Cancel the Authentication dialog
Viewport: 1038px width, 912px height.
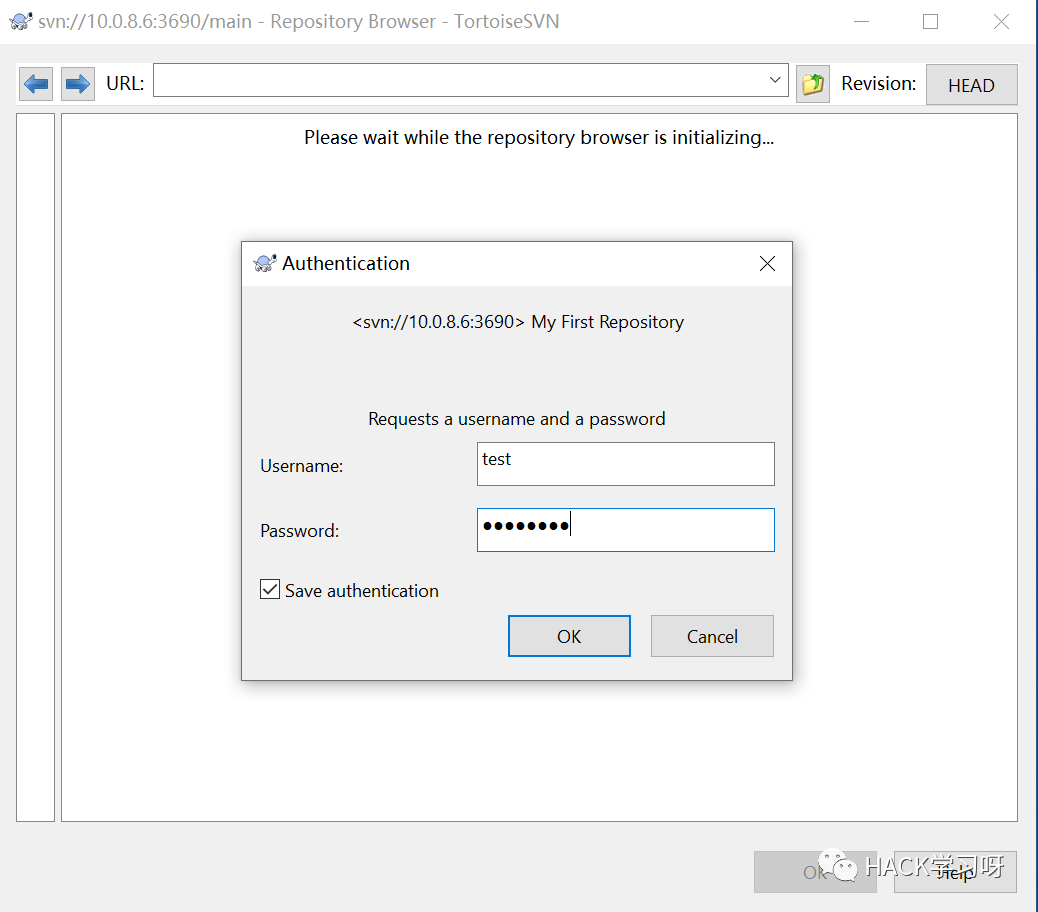click(x=712, y=636)
